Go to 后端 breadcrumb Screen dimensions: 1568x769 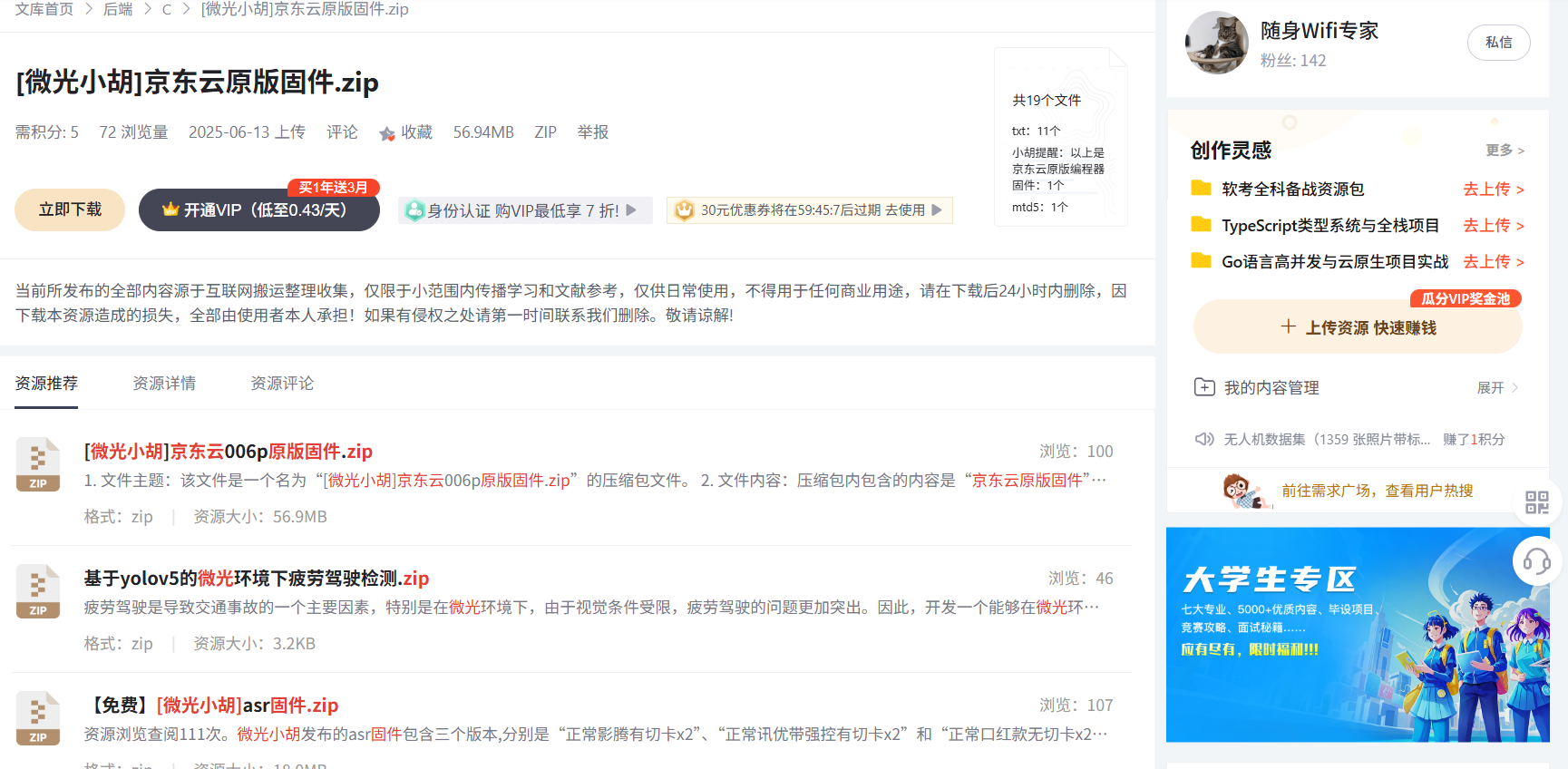click(118, 9)
